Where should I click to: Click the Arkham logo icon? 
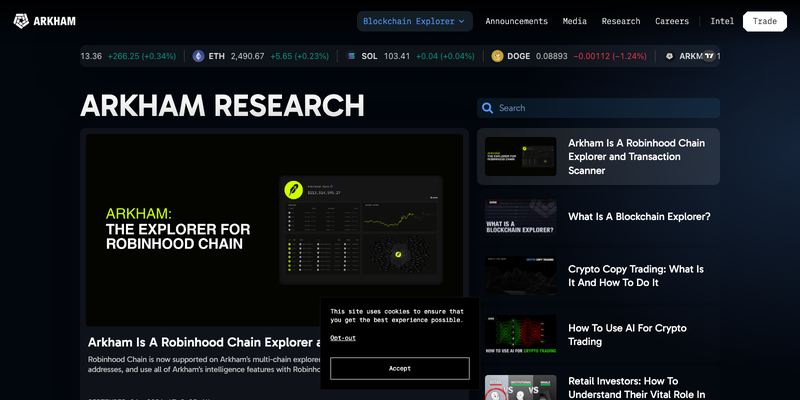click(x=21, y=21)
